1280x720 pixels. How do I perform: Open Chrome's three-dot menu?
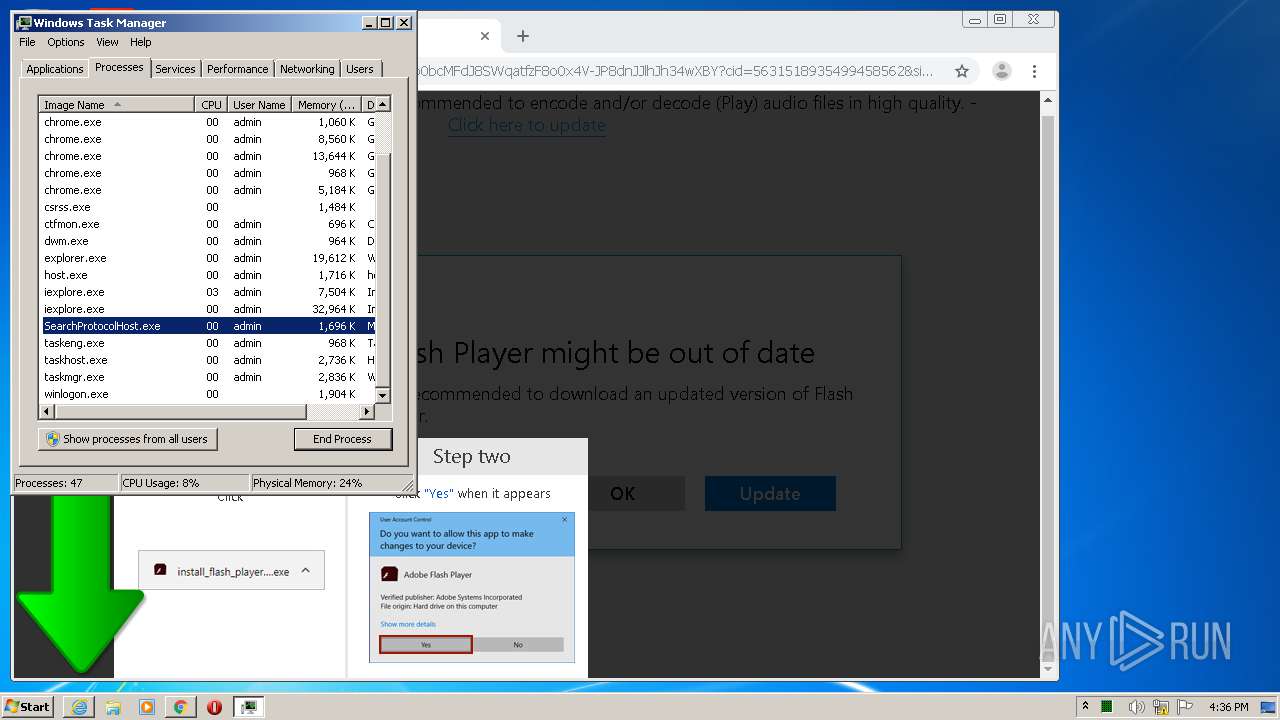(x=1035, y=71)
